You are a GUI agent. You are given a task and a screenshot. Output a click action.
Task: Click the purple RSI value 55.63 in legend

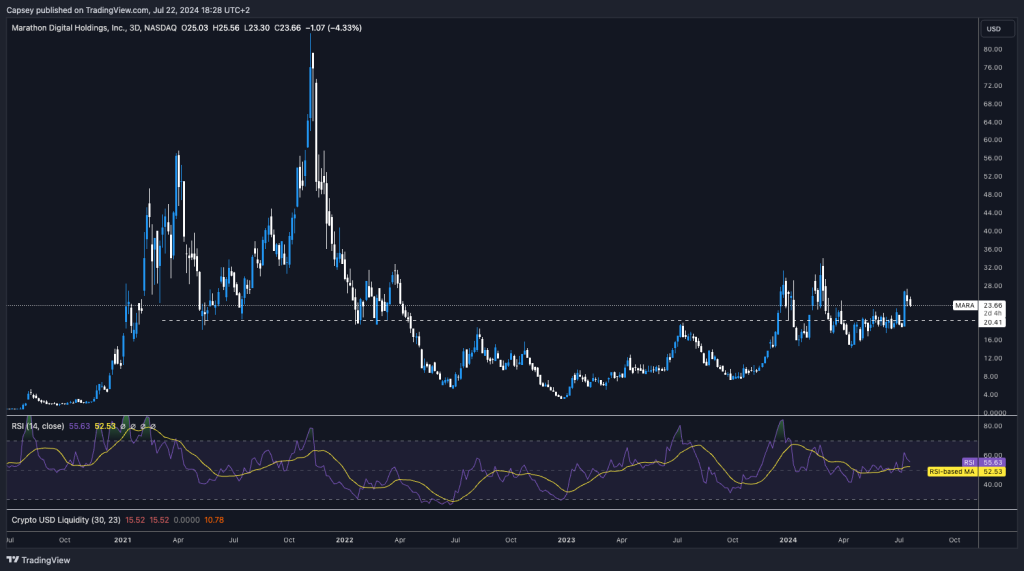(x=79, y=426)
